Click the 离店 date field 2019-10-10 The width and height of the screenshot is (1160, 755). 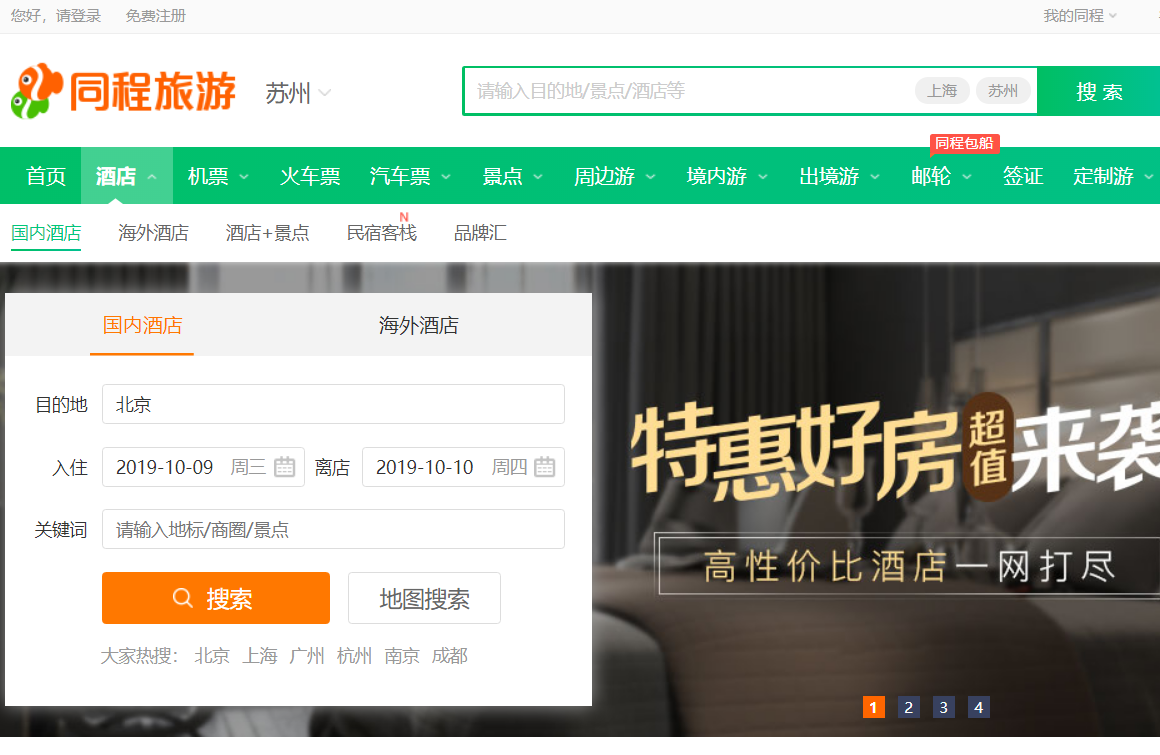coord(463,467)
